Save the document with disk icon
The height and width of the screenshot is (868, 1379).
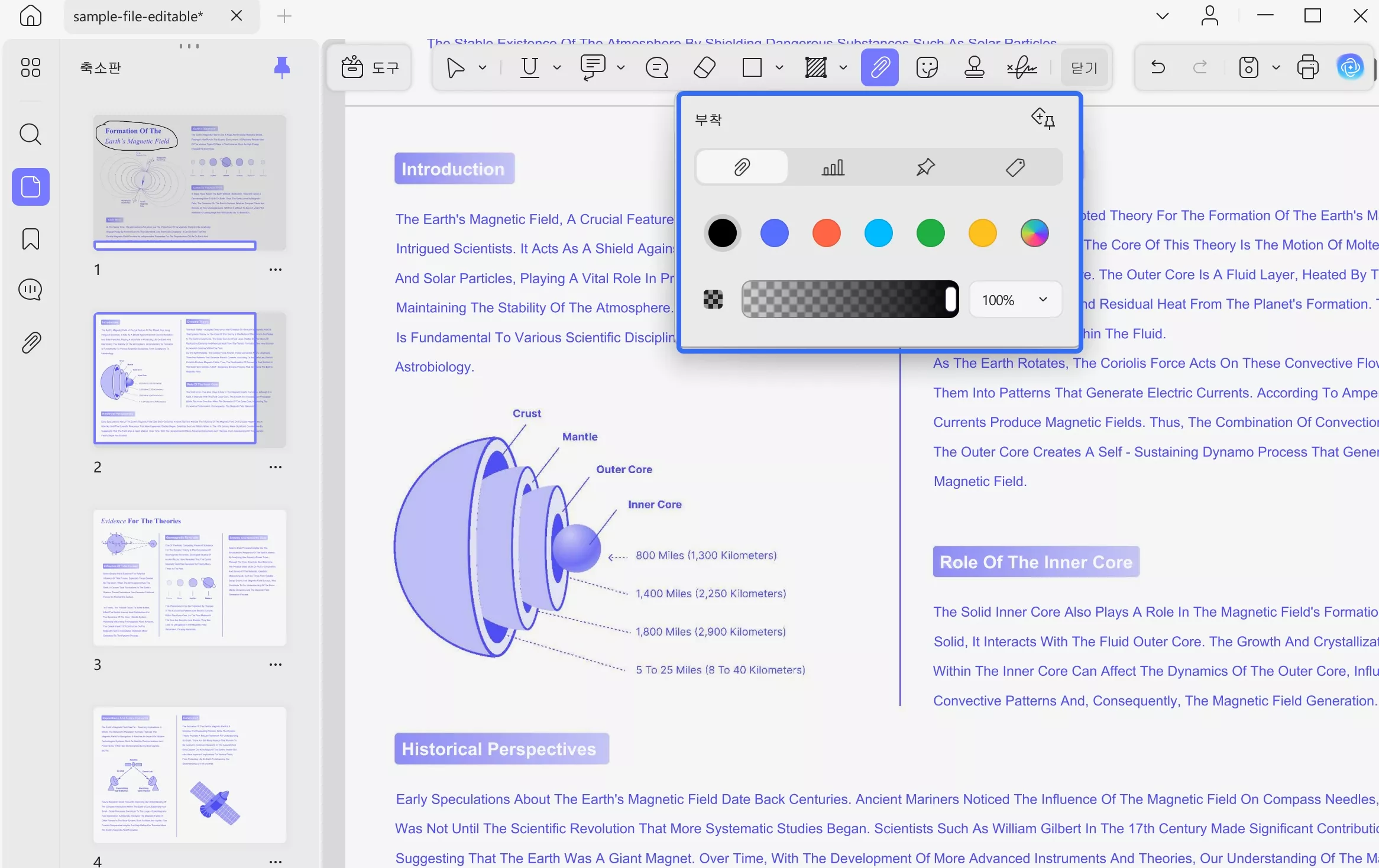(x=1248, y=67)
